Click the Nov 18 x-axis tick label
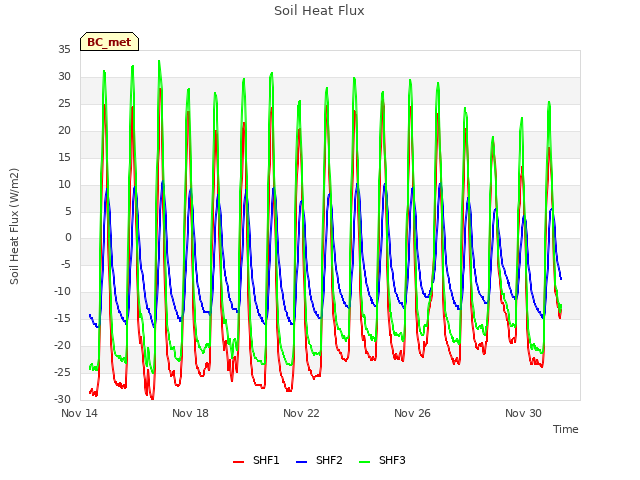Image resolution: width=640 pixels, height=480 pixels. 190,413
